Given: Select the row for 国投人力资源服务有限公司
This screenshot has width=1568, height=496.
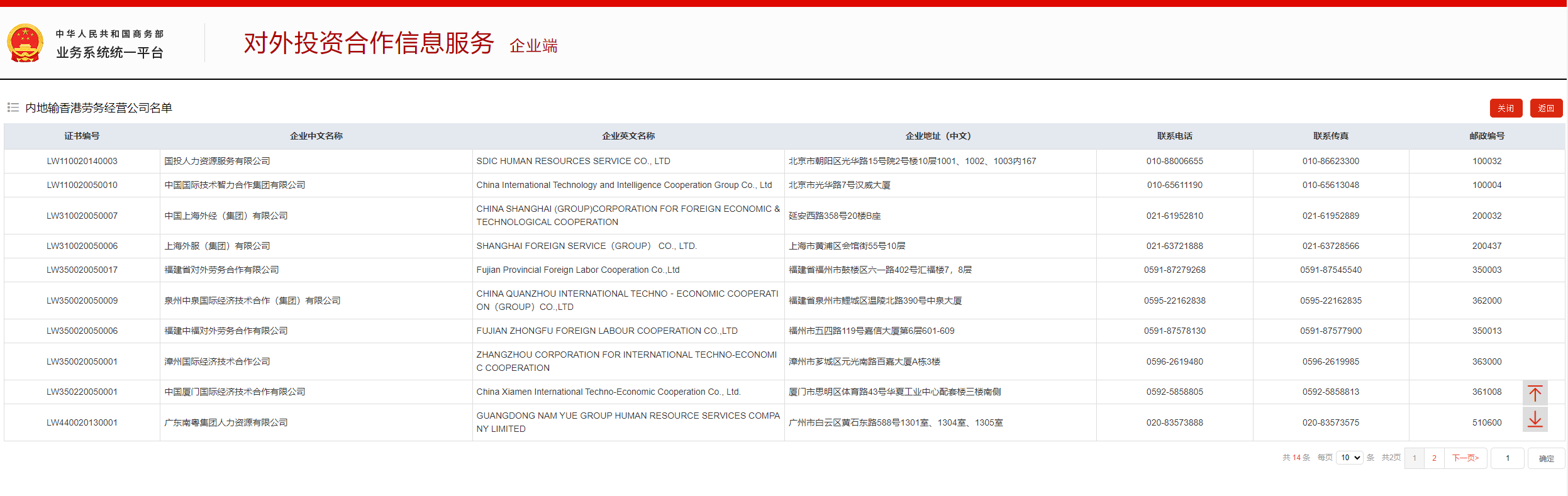Looking at the screenshot, I should (x=217, y=161).
